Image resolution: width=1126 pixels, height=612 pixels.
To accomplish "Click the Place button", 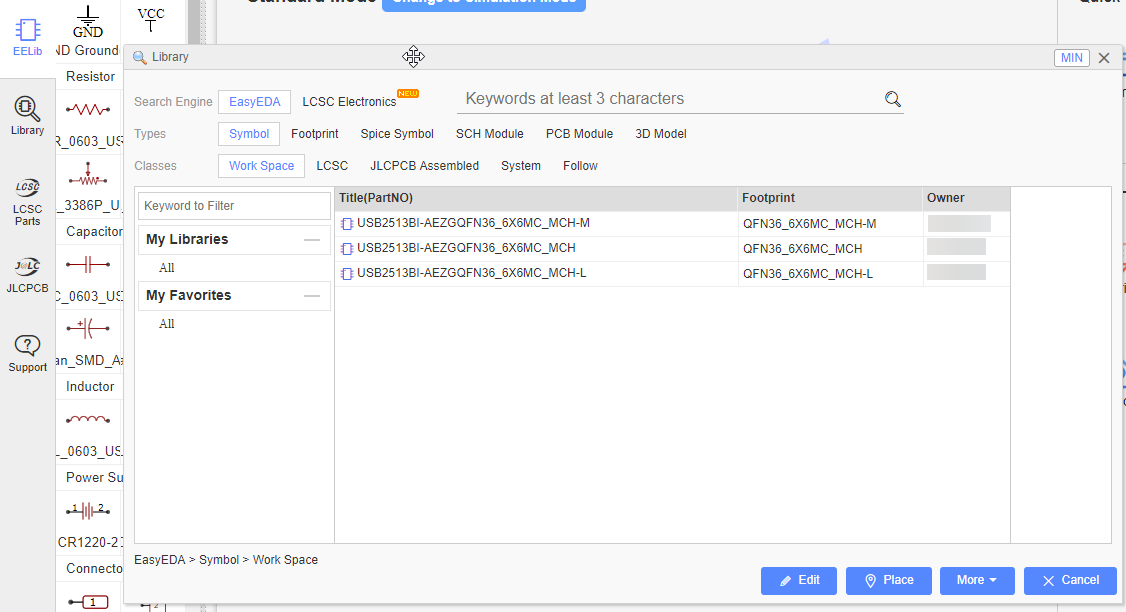I will 888,580.
